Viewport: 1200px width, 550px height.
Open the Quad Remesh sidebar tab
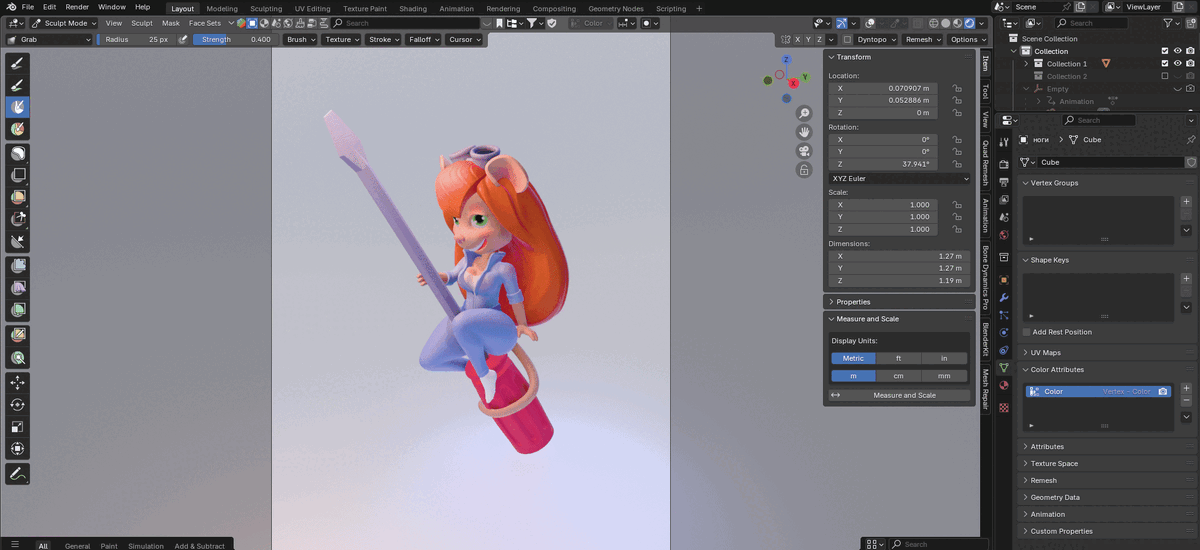(985, 163)
